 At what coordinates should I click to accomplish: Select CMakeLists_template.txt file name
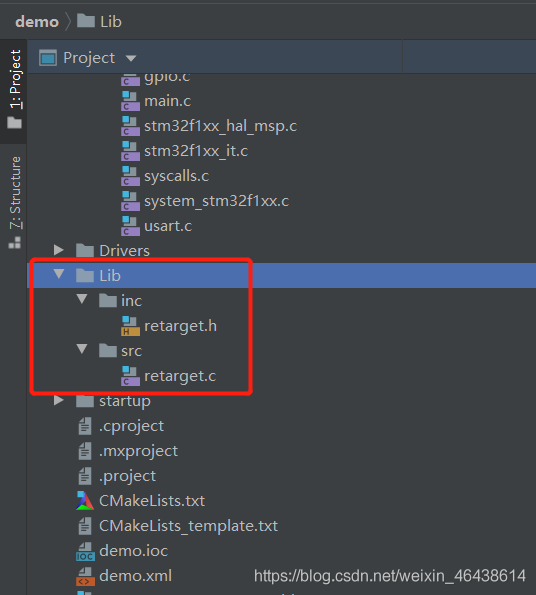[x=188, y=526]
